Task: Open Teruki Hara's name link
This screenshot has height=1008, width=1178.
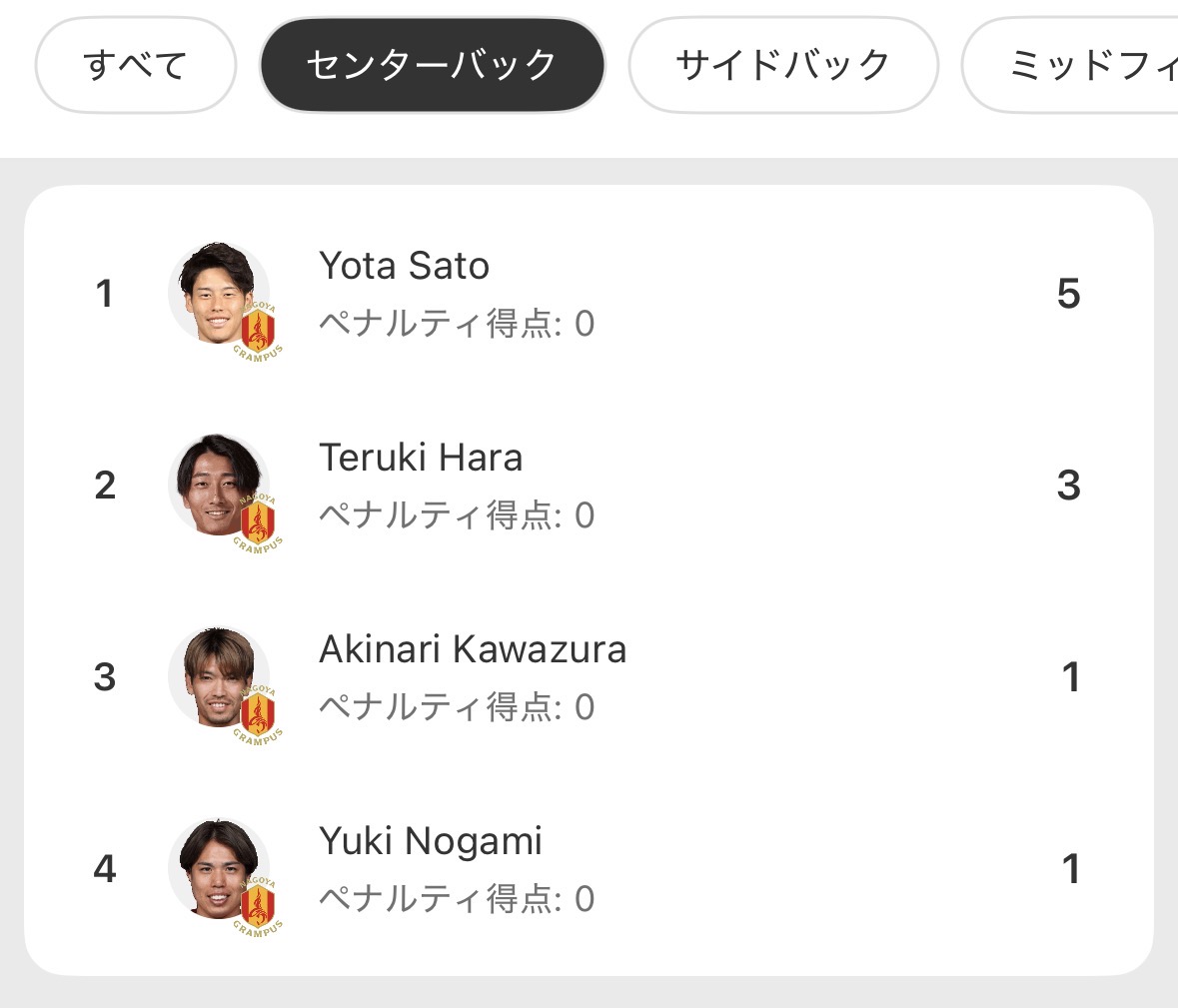Action: pos(421,458)
